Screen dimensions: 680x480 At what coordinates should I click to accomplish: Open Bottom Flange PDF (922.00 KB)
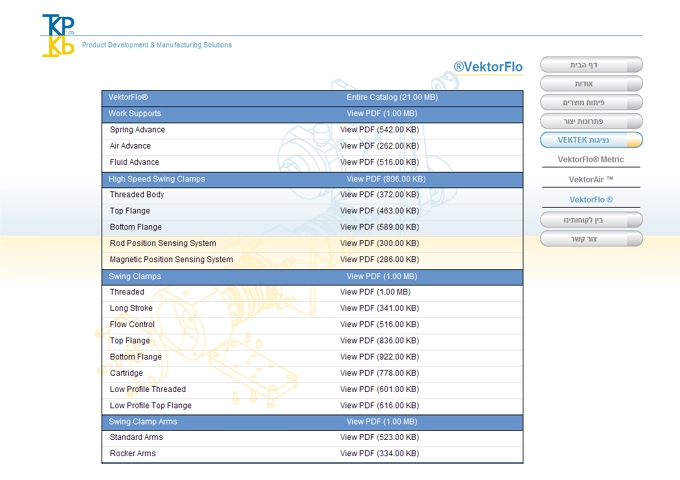point(379,357)
